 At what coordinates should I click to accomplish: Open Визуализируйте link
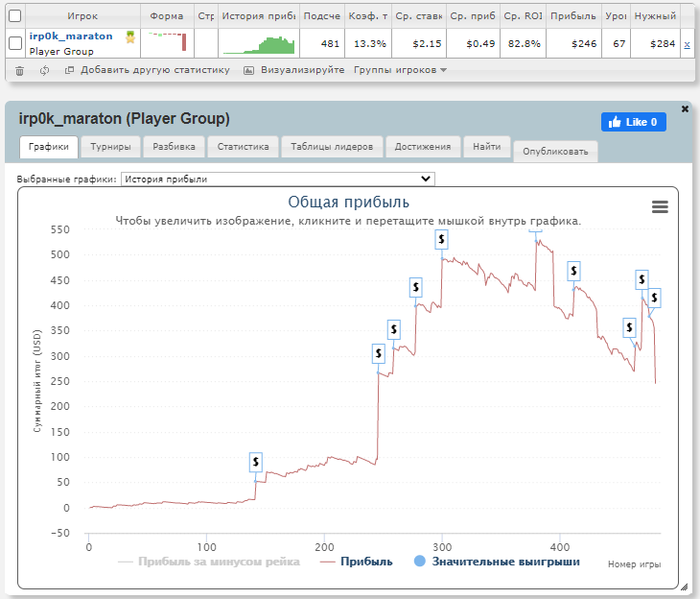point(302,70)
